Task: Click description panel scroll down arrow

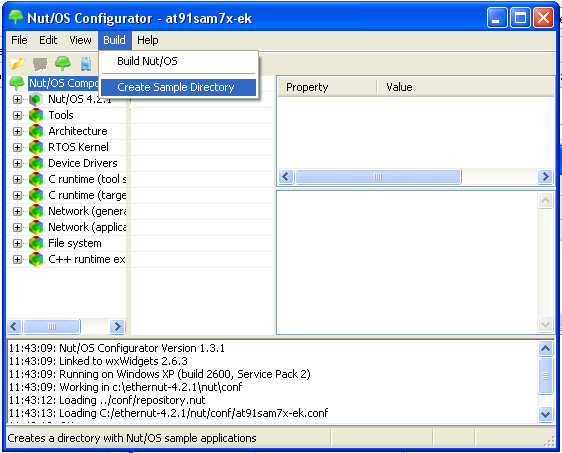Action: pyautogui.click(x=546, y=325)
